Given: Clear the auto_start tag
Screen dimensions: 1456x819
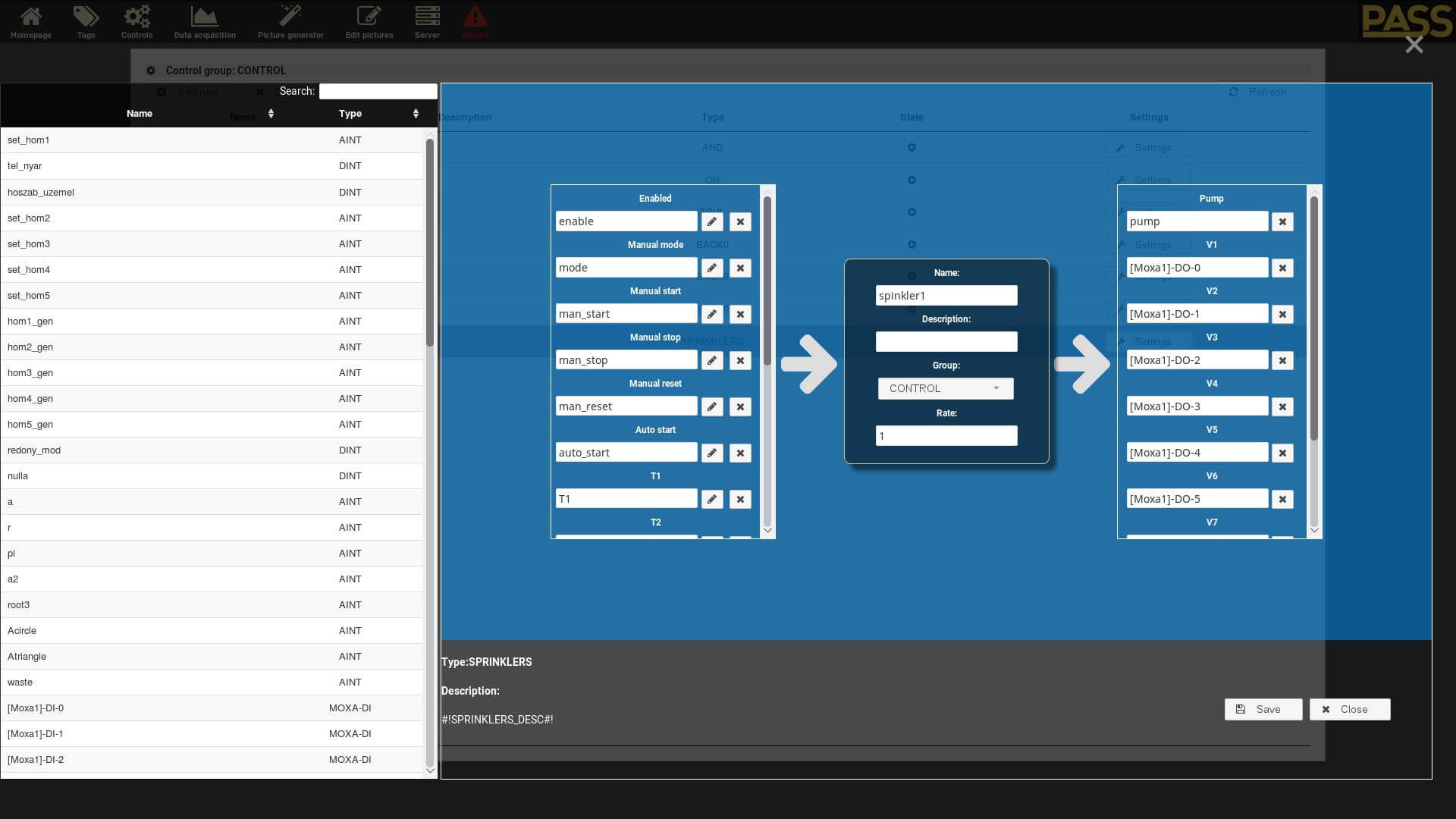Looking at the screenshot, I should (x=740, y=453).
